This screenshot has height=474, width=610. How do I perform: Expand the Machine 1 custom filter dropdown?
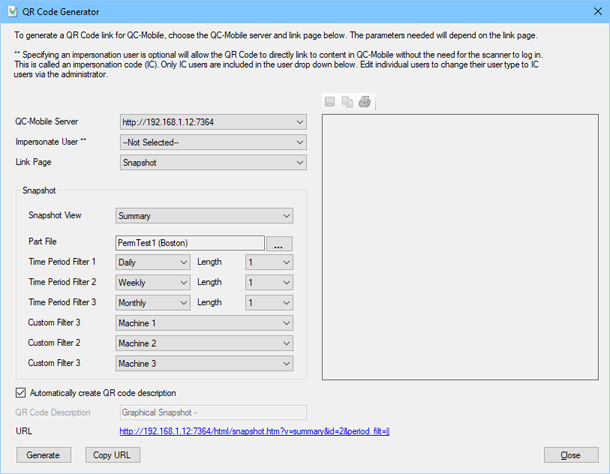[x=204, y=323]
